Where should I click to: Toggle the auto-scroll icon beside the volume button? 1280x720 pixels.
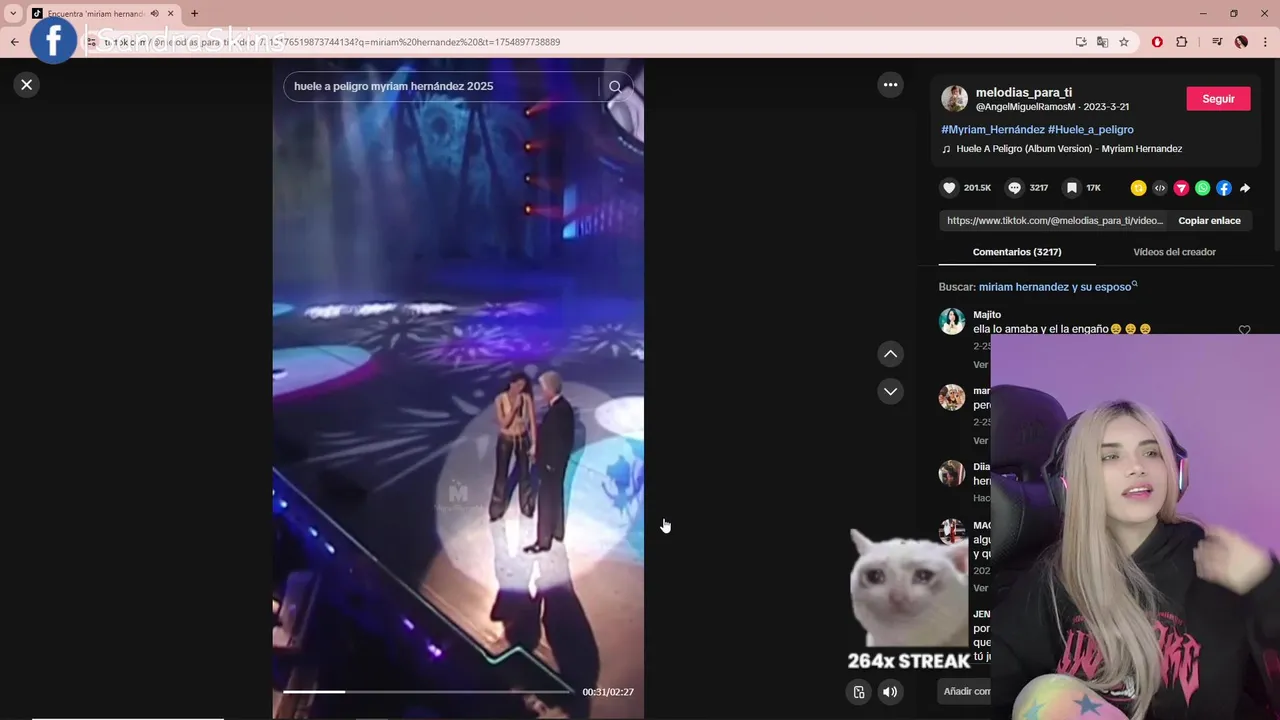click(x=858, y=692)
